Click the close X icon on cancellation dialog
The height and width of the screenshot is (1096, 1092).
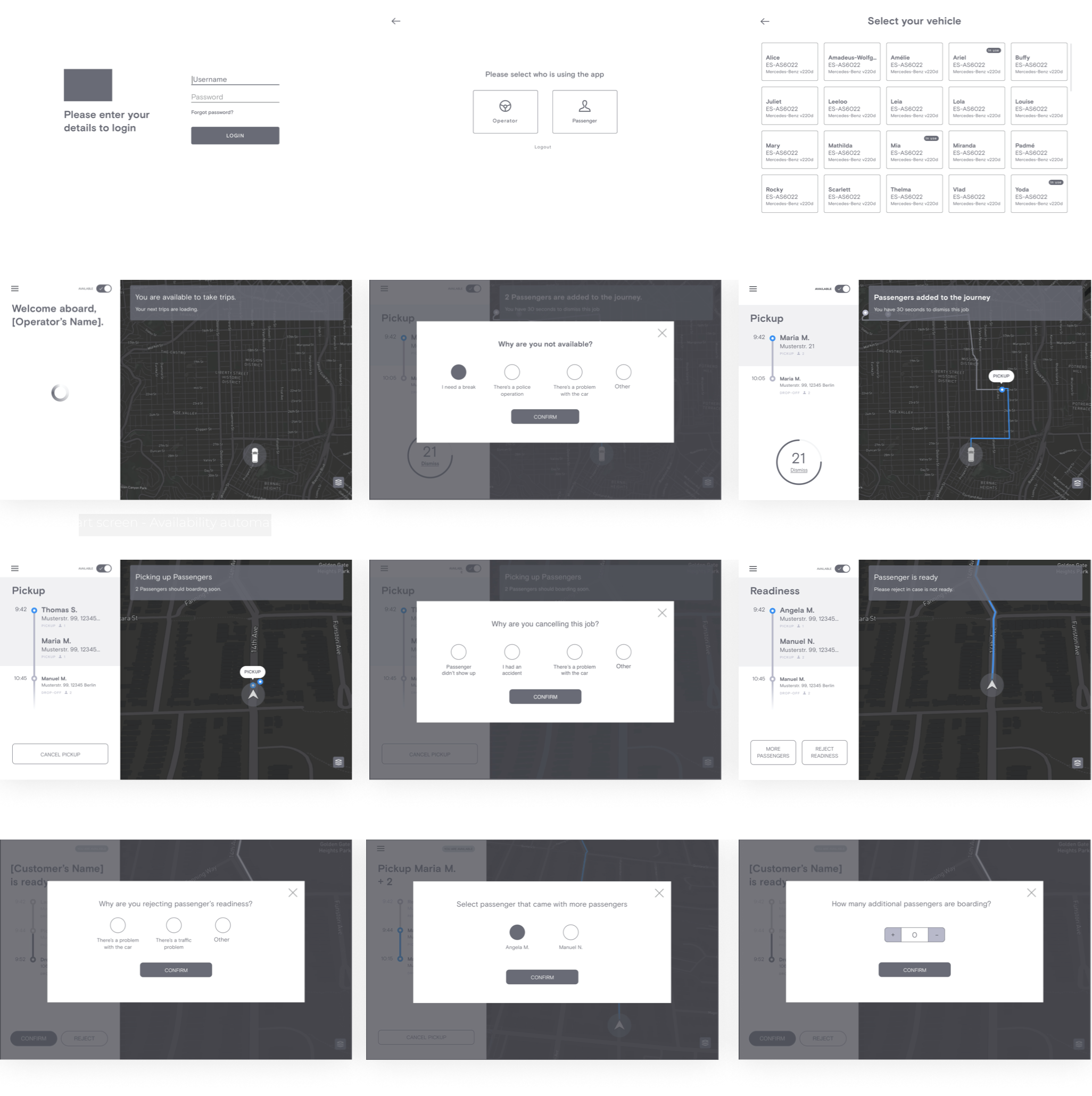pyautogui.click(x=662, y=613)
